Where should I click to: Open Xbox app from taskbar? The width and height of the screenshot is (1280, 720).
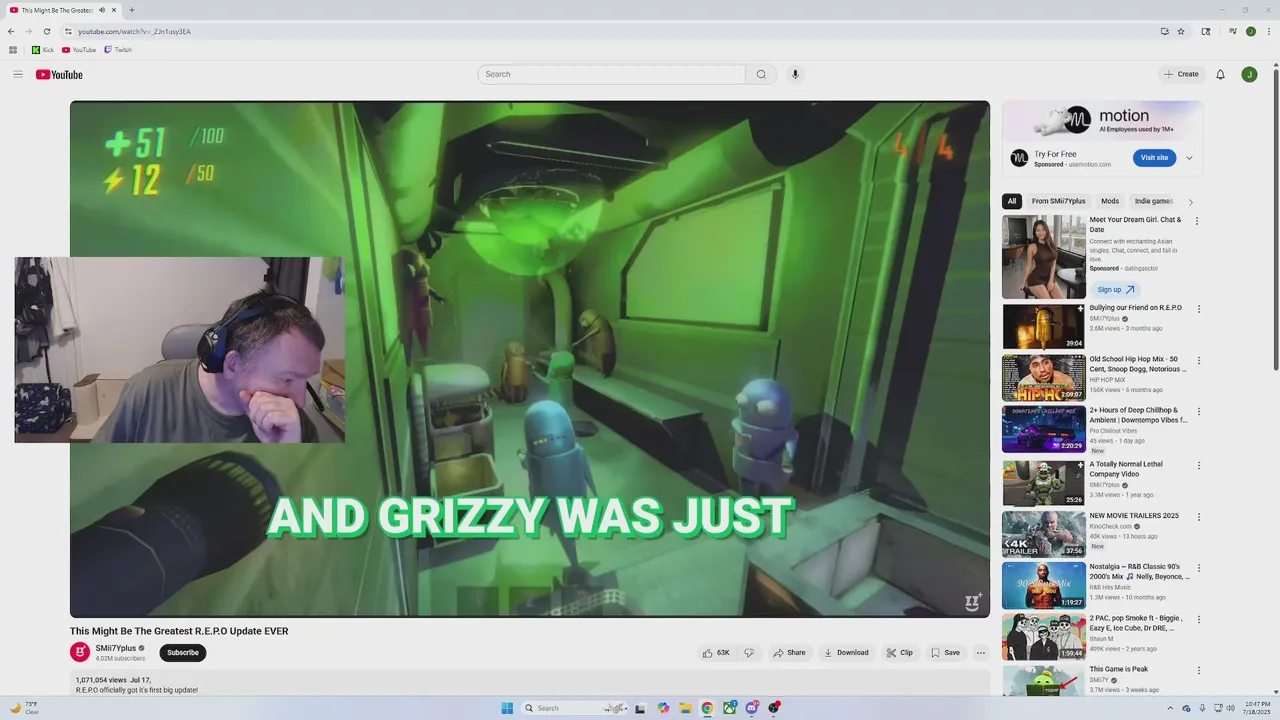(730, 708)
